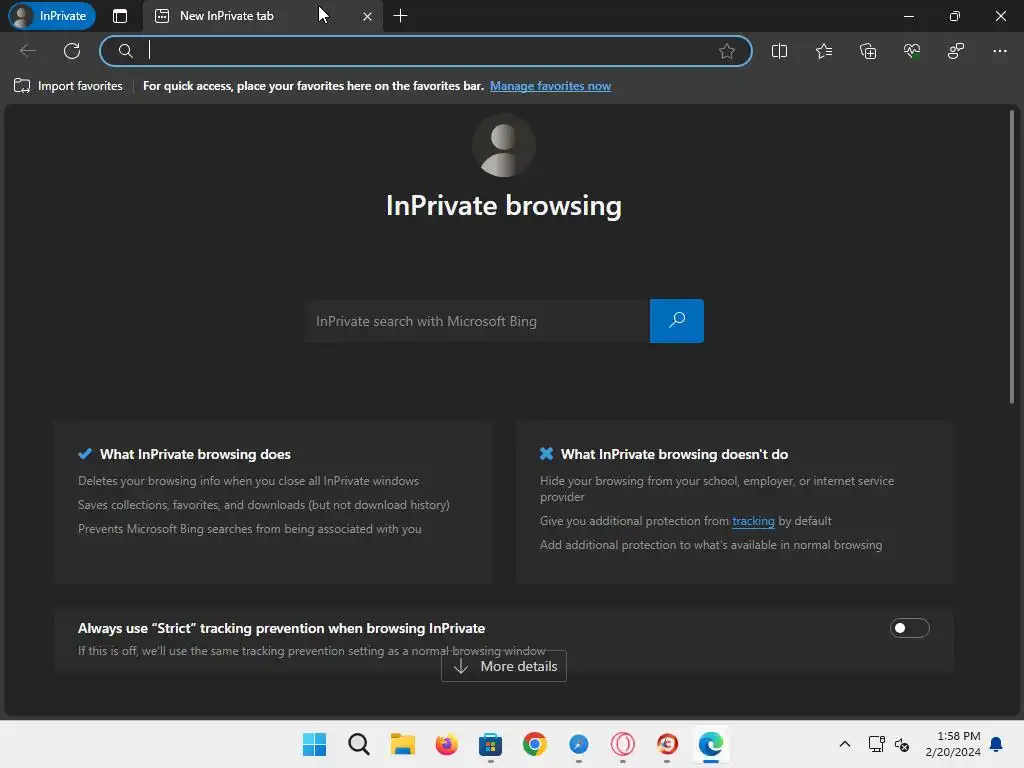Open the tracking link

(753, 520)
